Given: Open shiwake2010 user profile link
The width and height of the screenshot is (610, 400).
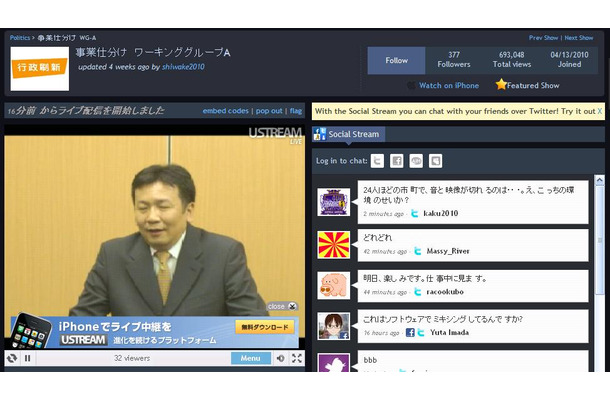Looking at the screenshot, I should pyautogui.click(x=183, y=67).
